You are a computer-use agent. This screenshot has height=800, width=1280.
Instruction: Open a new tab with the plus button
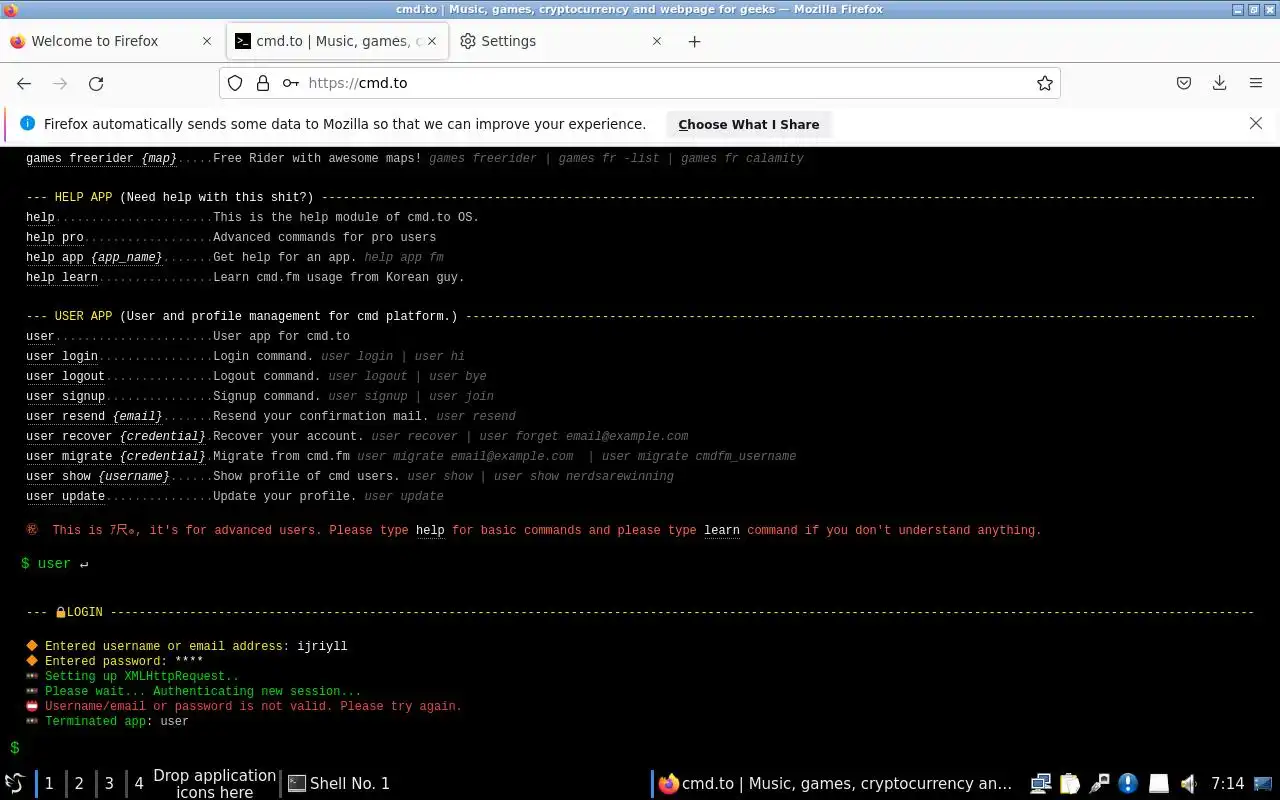(694, 41)
